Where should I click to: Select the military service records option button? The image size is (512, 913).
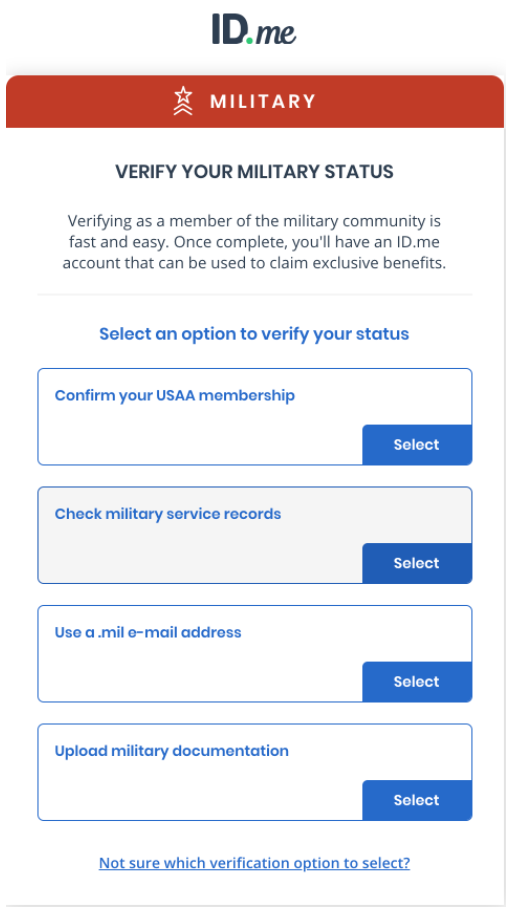417,563
